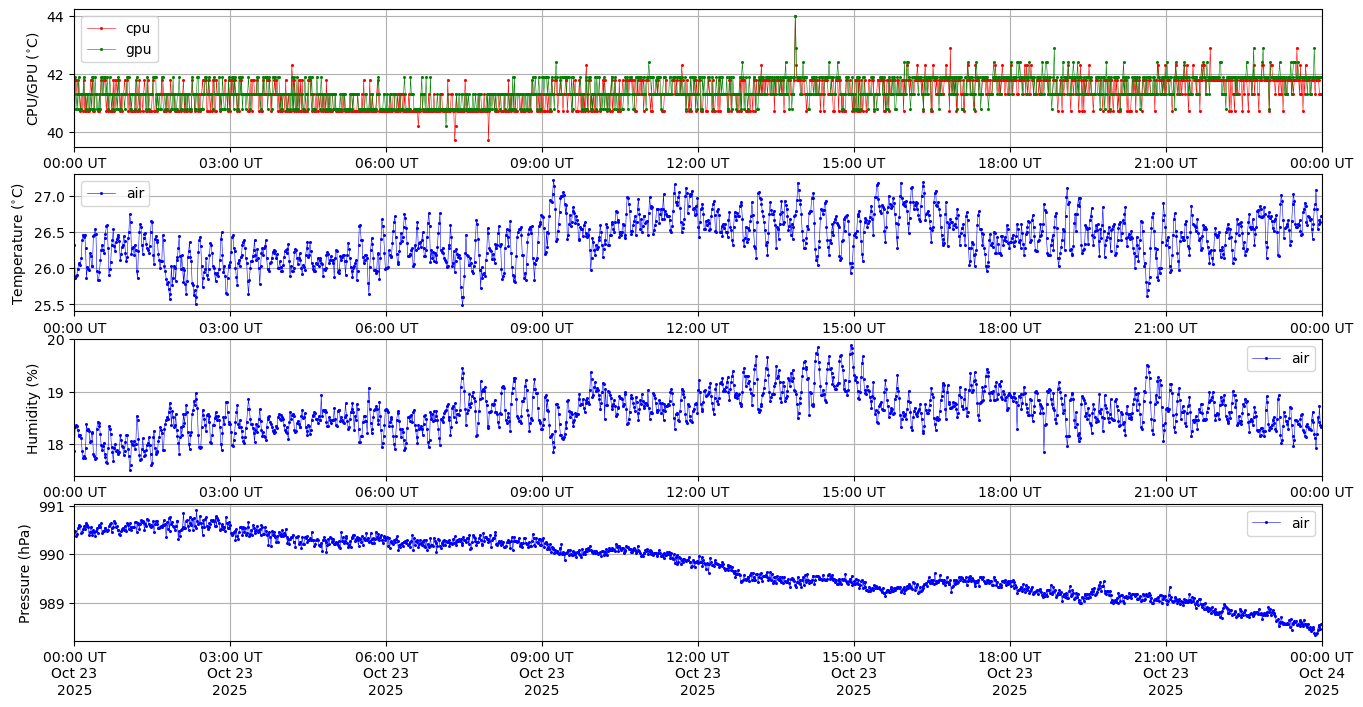This screenshot has height=707, width=1363.
Task: Click the 991 tick on Pressure axis
Action: pyautogui.click(x=51, y=507)
